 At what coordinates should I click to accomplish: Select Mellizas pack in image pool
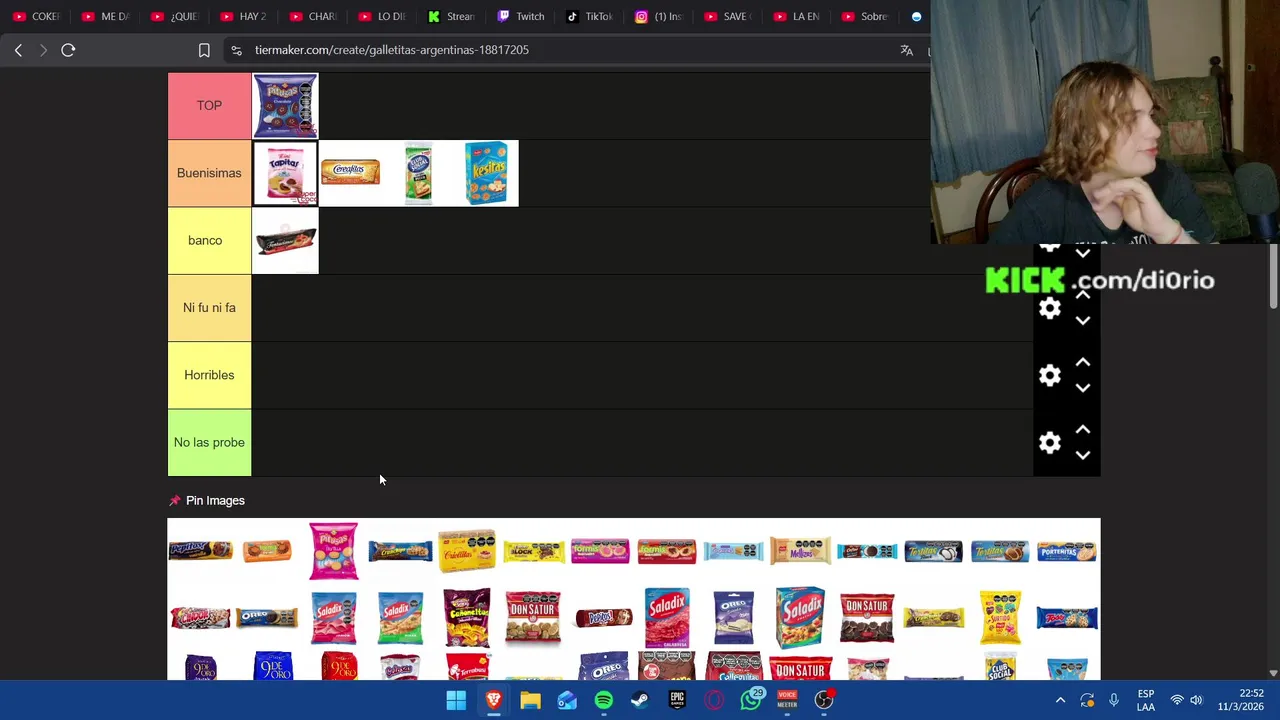[x=800, y=551]
